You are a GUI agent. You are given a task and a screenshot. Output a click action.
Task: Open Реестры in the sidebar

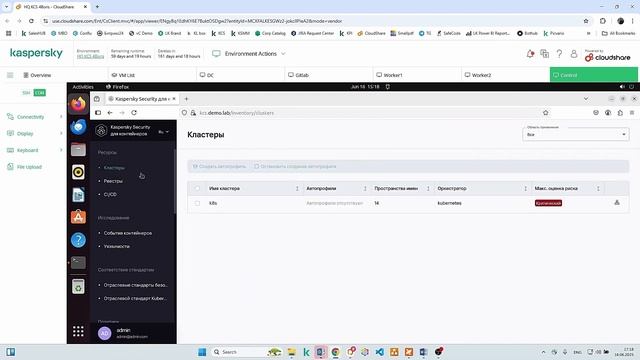113,181
